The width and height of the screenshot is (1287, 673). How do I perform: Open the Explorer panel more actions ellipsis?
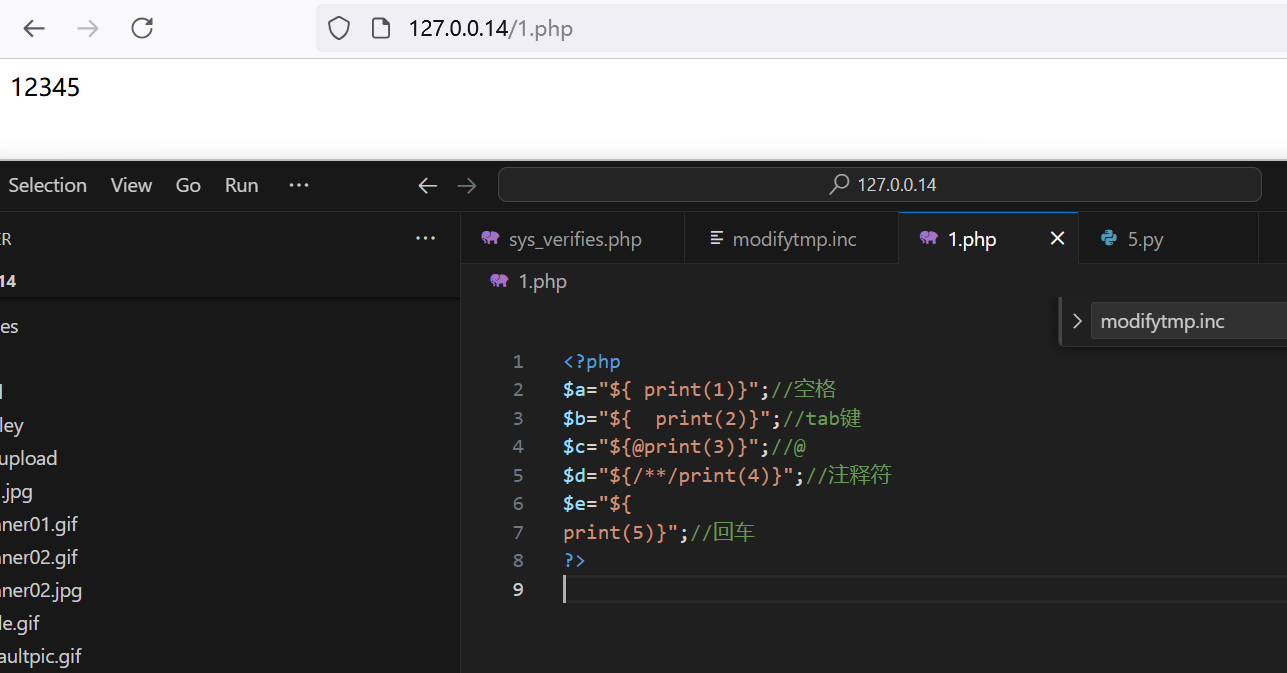coord(425,238)
